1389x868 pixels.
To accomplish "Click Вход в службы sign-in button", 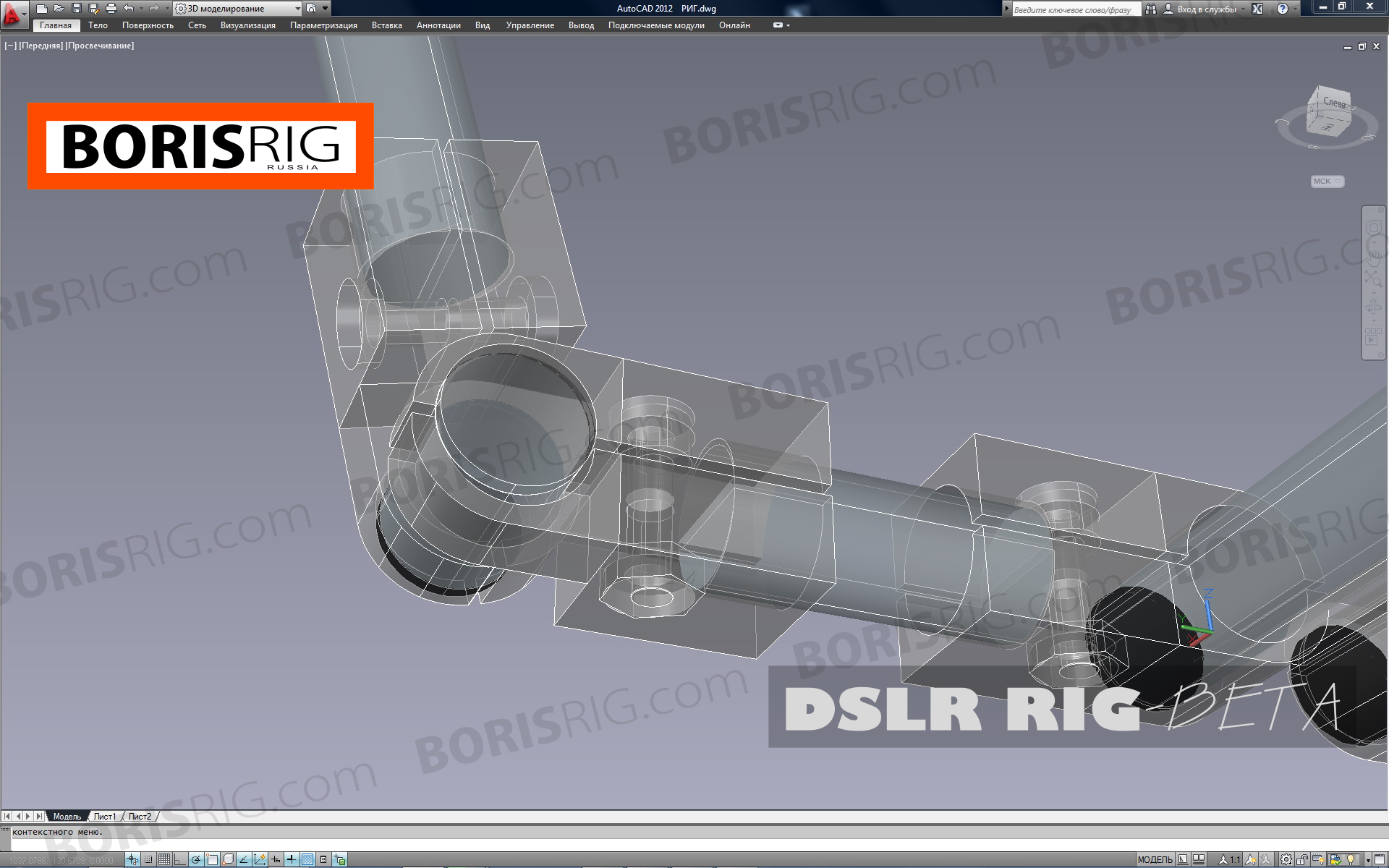I will click(x=1199, y=9).
